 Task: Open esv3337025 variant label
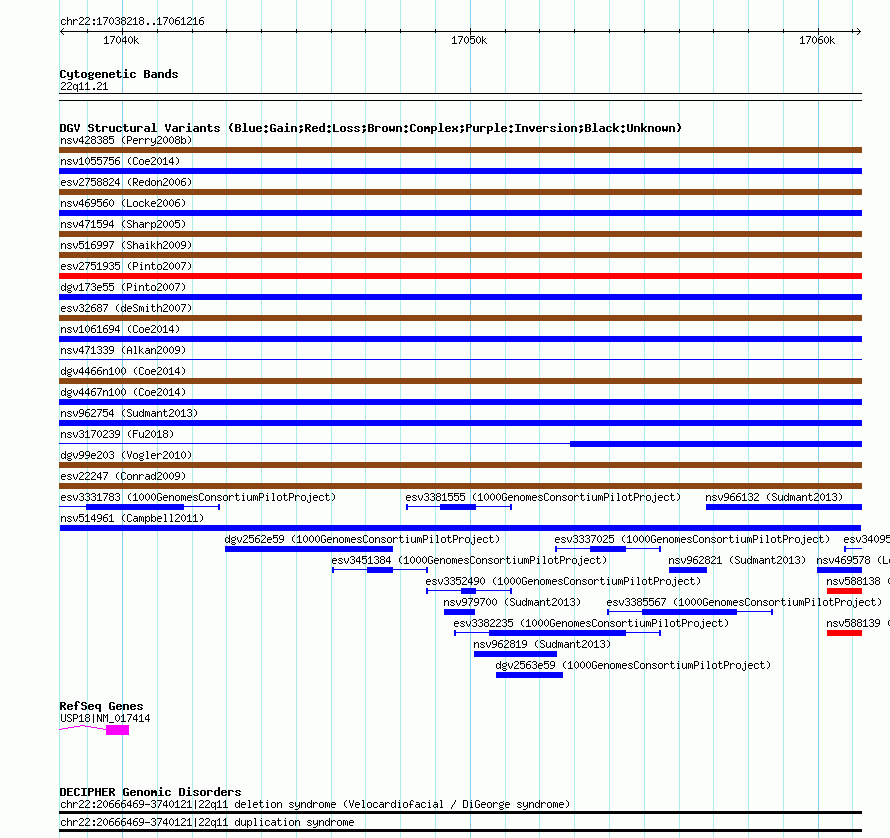pos(692,539)
